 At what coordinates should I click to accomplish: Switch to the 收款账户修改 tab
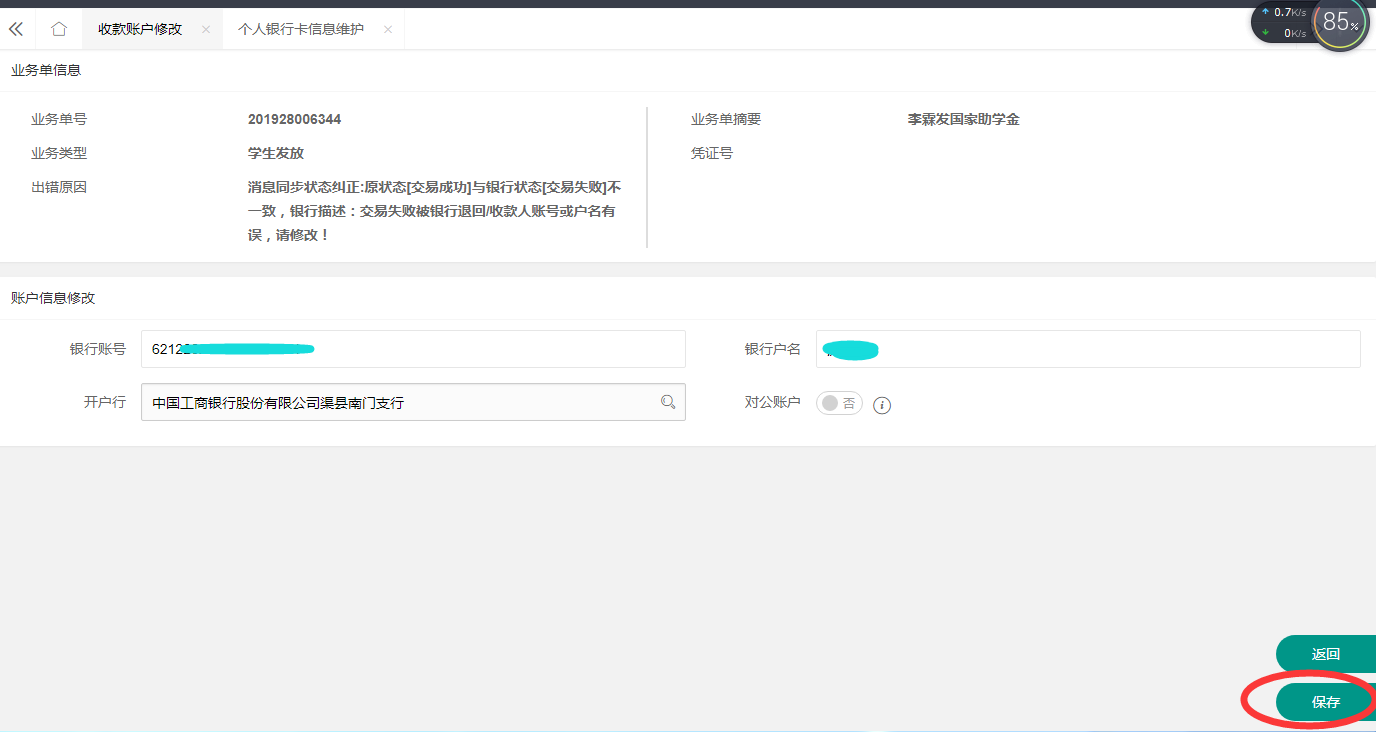point(140,29)
